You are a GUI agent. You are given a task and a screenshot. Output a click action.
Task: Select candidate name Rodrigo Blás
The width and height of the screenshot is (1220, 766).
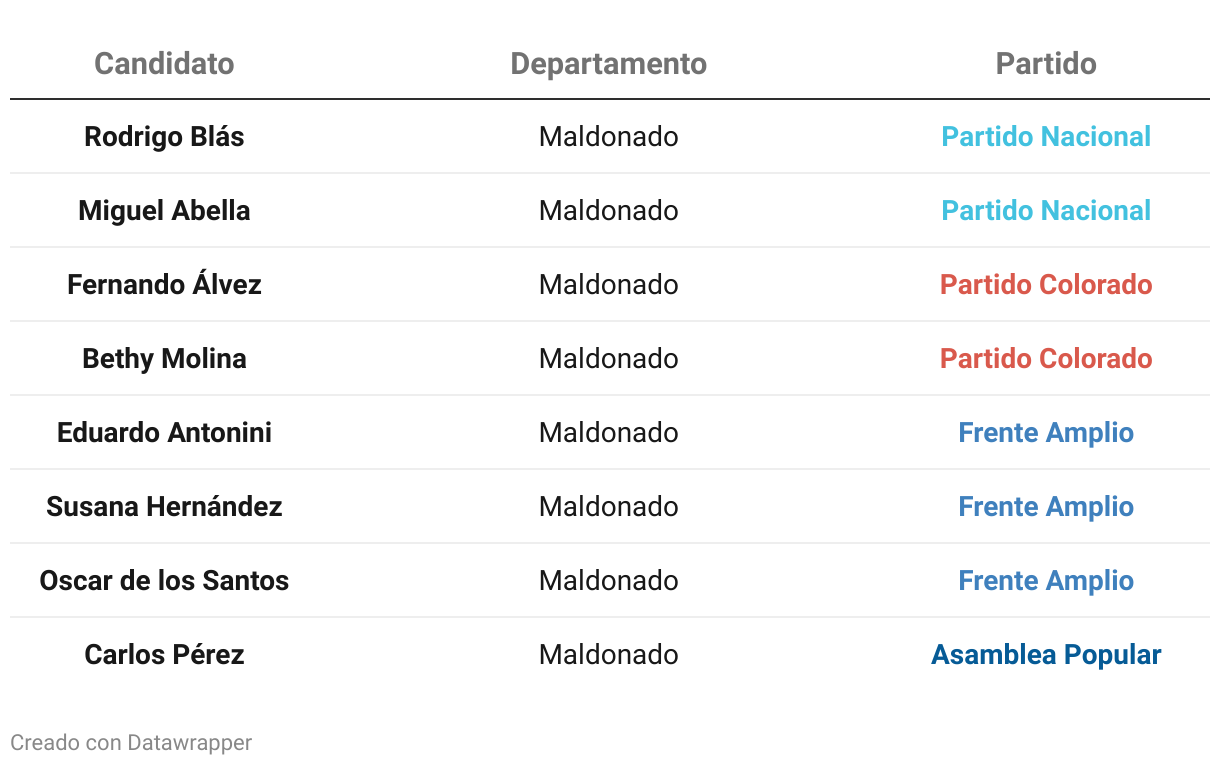164,137
